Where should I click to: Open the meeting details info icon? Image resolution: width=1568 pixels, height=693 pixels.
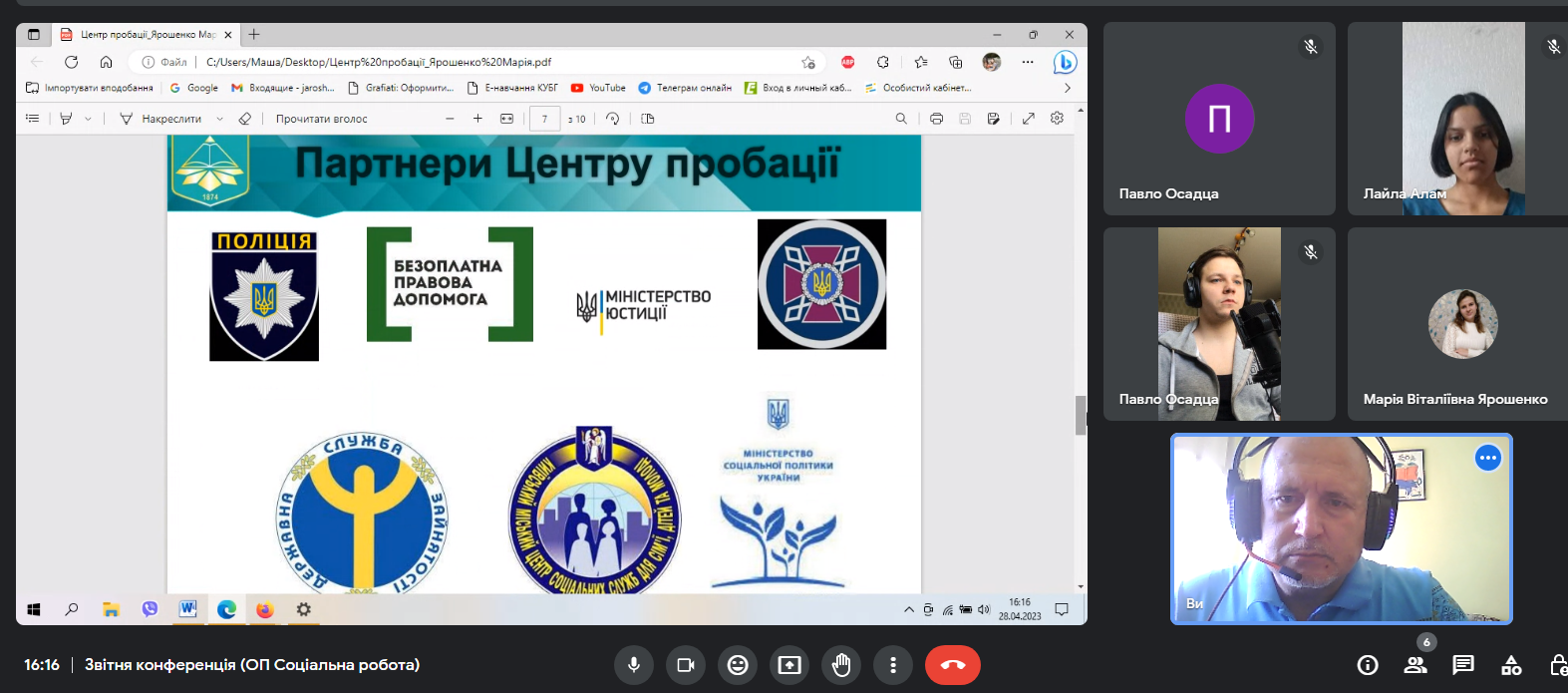[1368, 665]
